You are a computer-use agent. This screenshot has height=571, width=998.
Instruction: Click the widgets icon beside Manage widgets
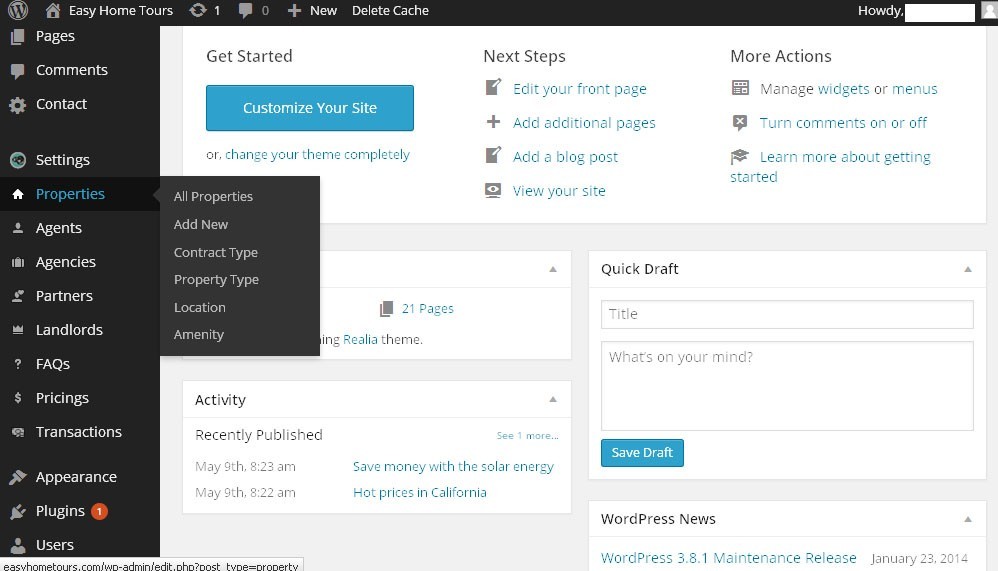[740, 88]
